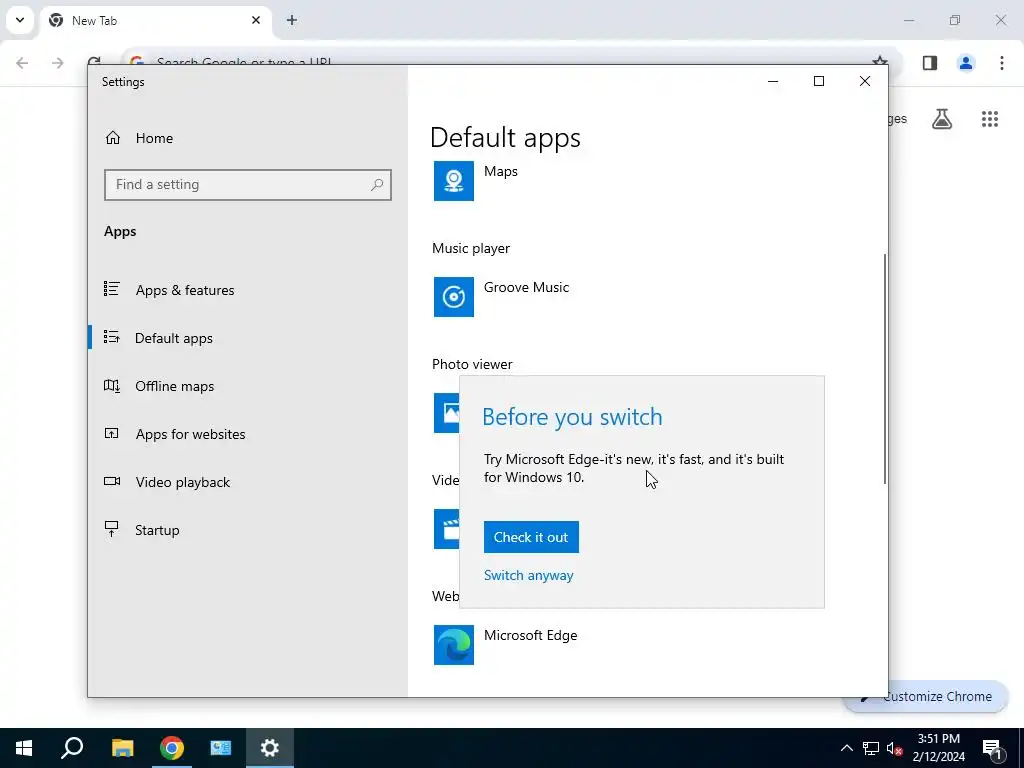This screenshot has width=1024, height=768.
Task: Click the search magnifier in Find a setting
Action: (377, 185)
